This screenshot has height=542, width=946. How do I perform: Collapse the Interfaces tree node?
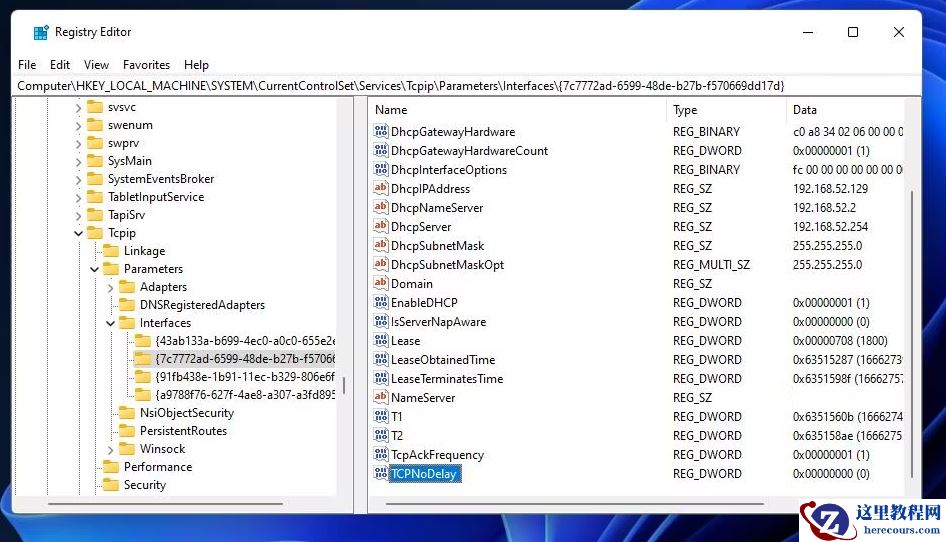pyautogui.click(x=110, y=324)
